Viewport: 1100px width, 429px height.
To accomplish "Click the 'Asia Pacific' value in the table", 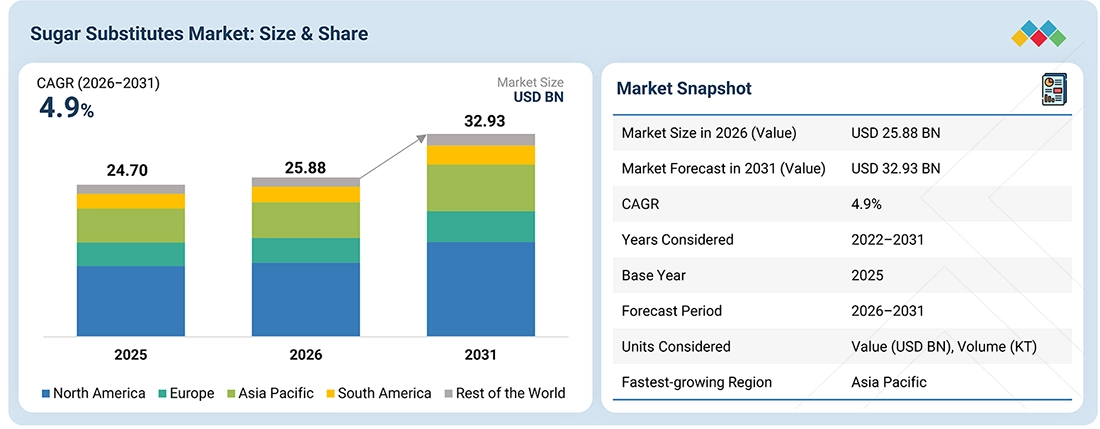I will 889,382.
